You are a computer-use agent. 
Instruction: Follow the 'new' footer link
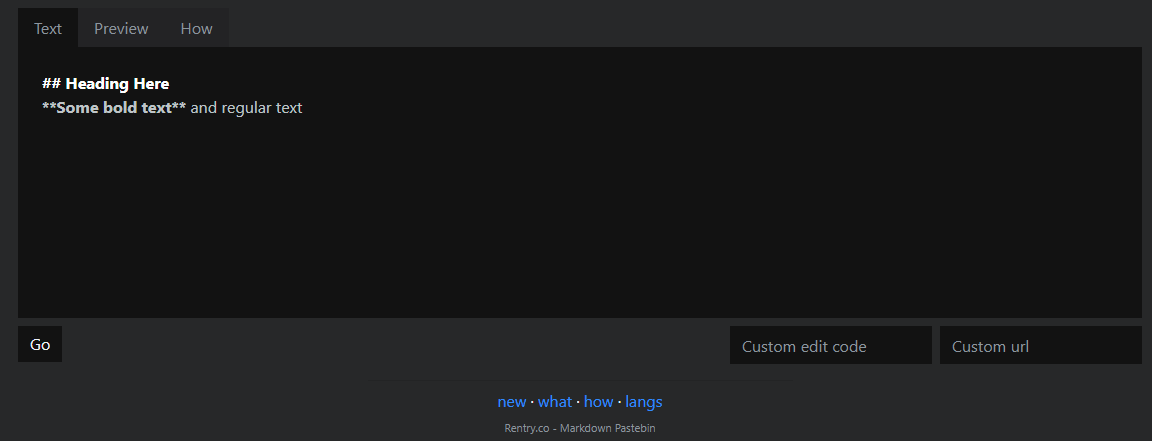[511, 402]
